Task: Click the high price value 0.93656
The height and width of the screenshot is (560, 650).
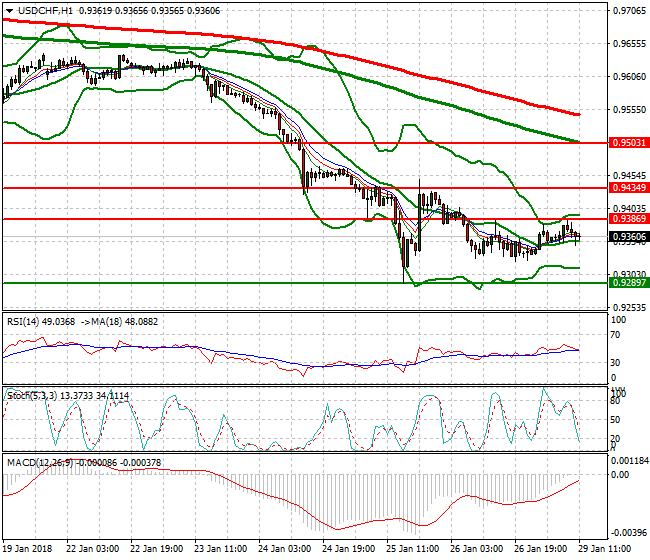Action: 131,11
